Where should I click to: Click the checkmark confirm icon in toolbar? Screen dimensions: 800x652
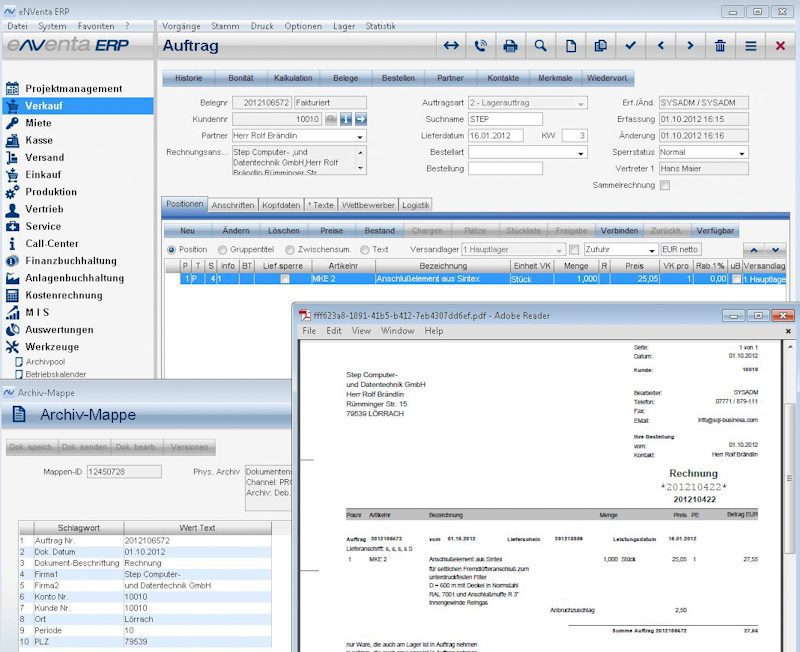[x=631, y=46]
